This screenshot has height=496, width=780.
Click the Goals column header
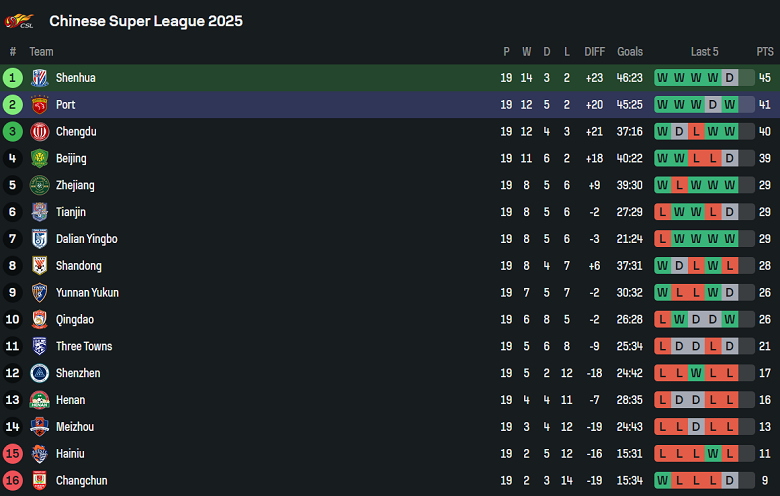click(630, 52)
